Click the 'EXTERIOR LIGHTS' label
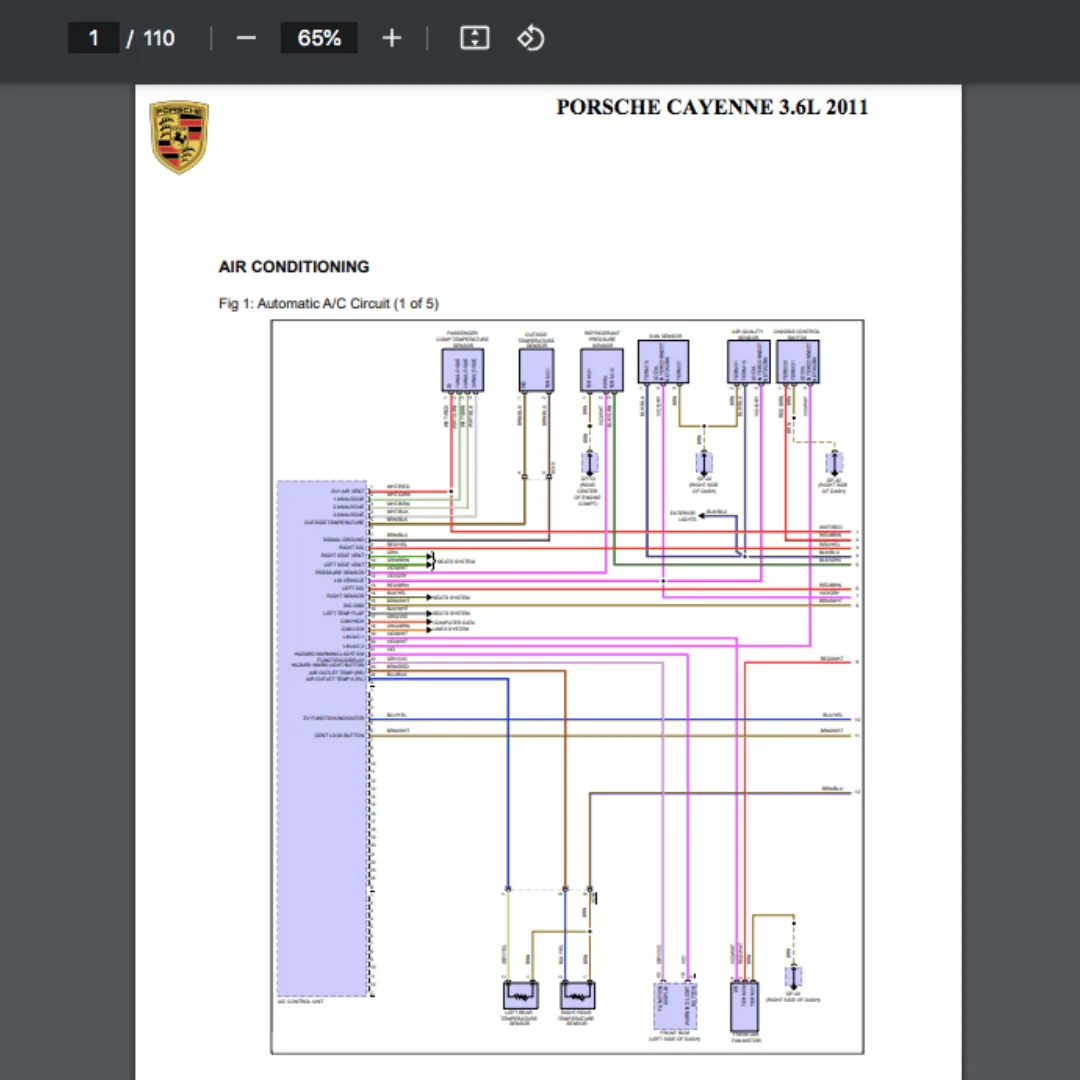Image resolution: width=1080 pixels, height=1080 pixels. 683,516
